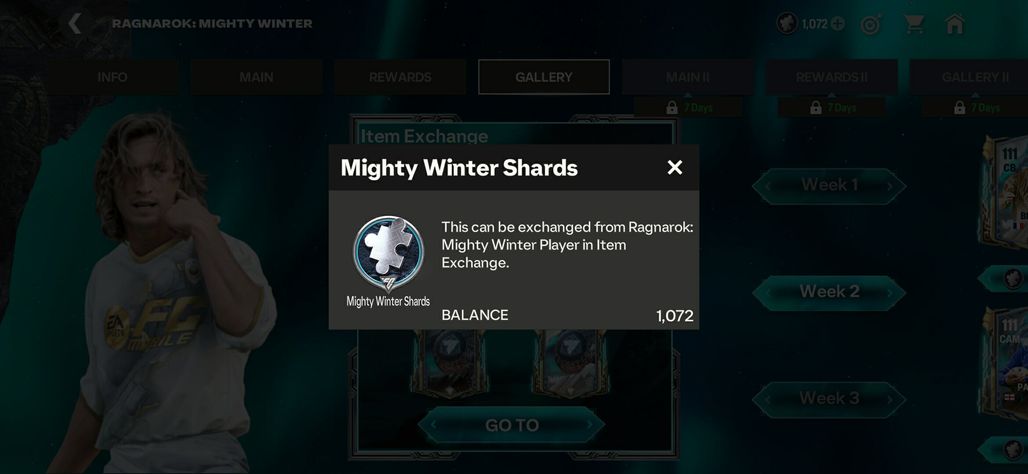Expand the Week 3 selector
The image size is (1028, 474).
pyautogui.click(x=829, y=399)
